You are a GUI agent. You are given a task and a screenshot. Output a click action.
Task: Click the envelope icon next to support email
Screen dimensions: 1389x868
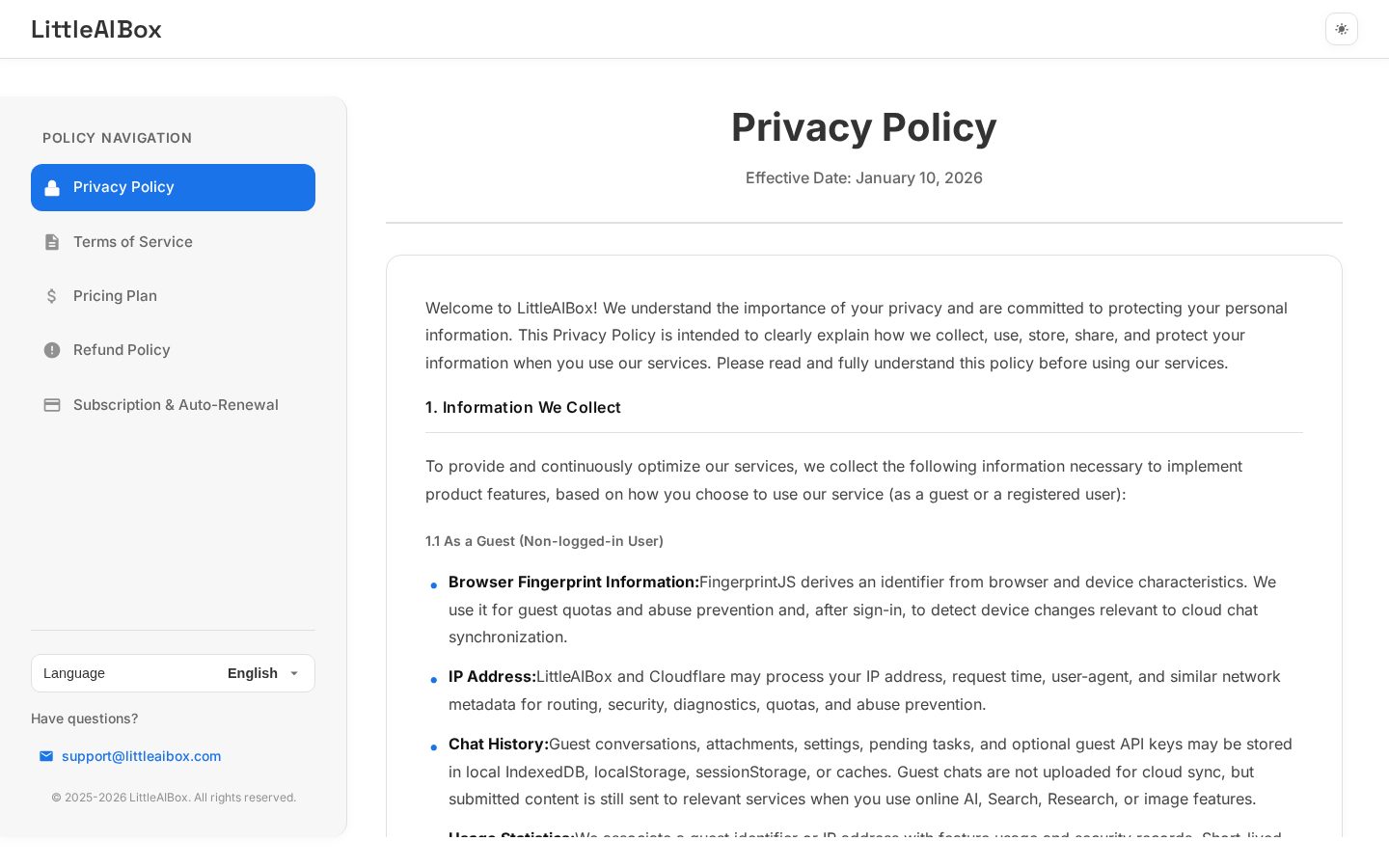click(x=46, y=756)
